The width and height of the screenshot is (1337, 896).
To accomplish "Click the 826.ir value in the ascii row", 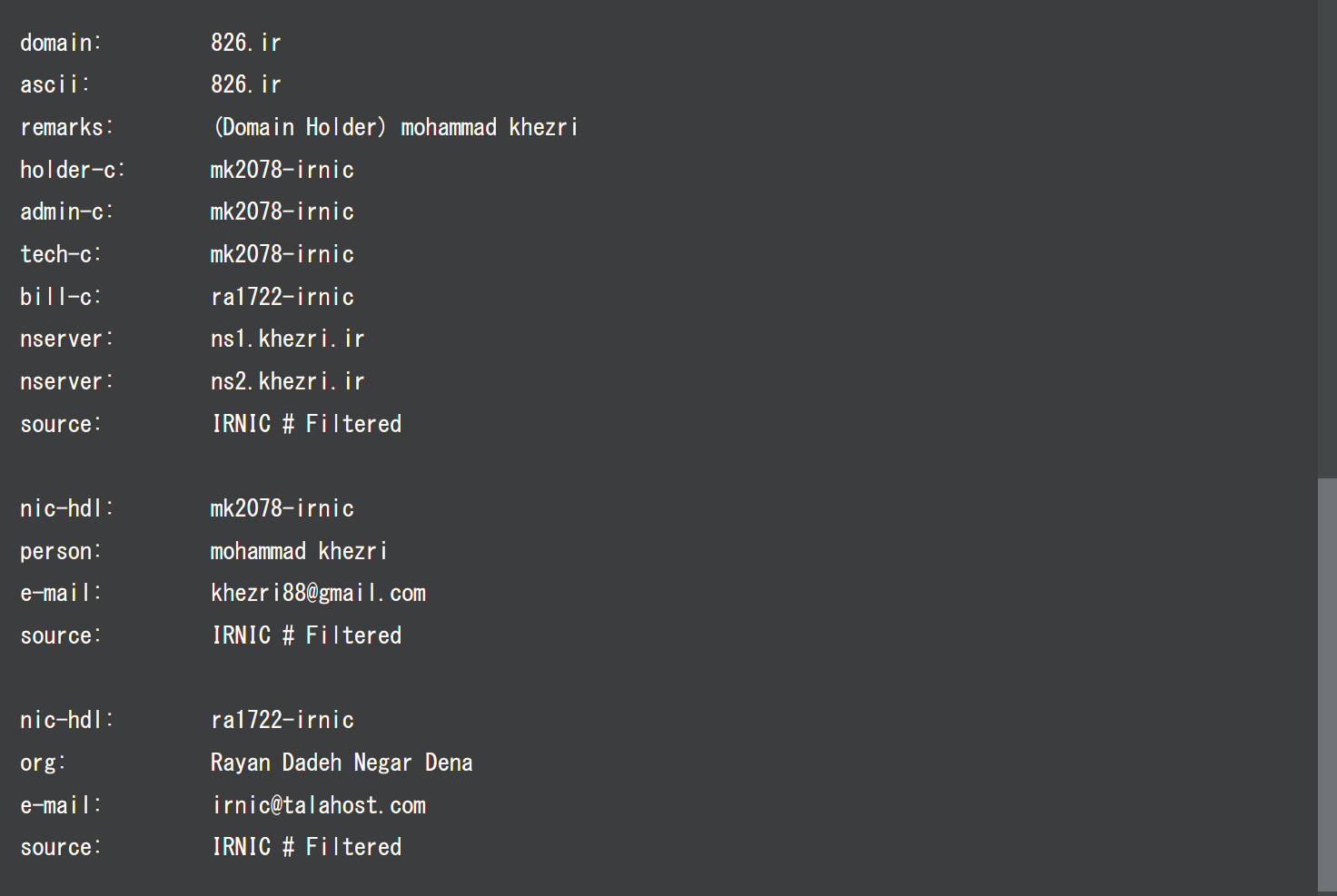I will [x=245, y=84].
